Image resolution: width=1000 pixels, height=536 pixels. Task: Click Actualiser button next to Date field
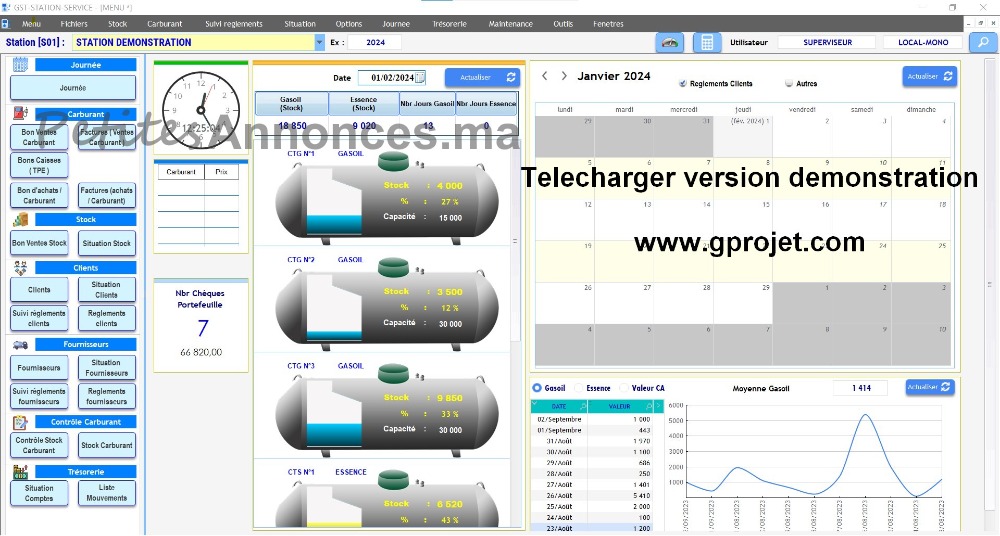(x=482, y=77)
